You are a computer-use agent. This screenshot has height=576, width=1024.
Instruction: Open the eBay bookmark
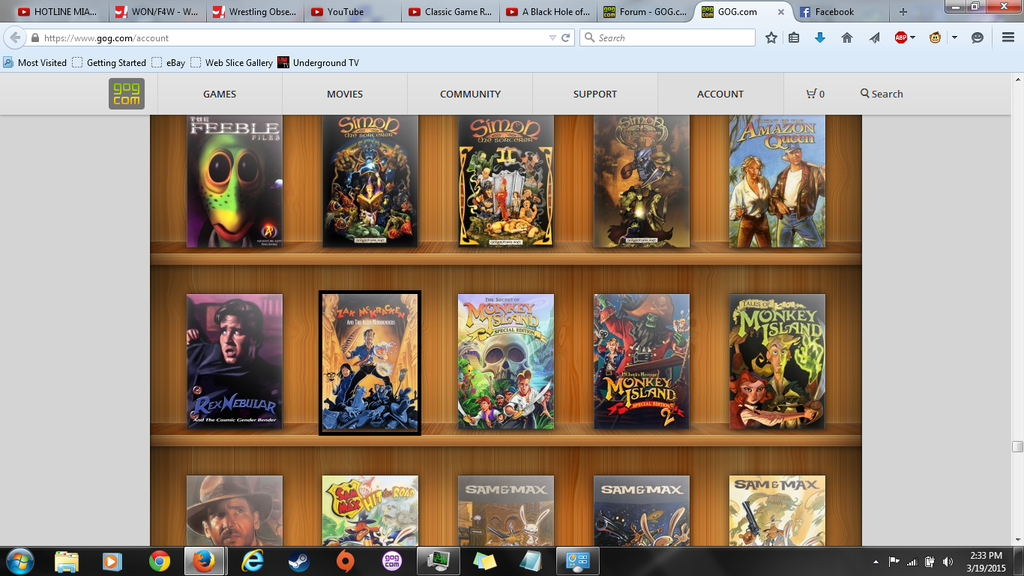coord(168,63)
